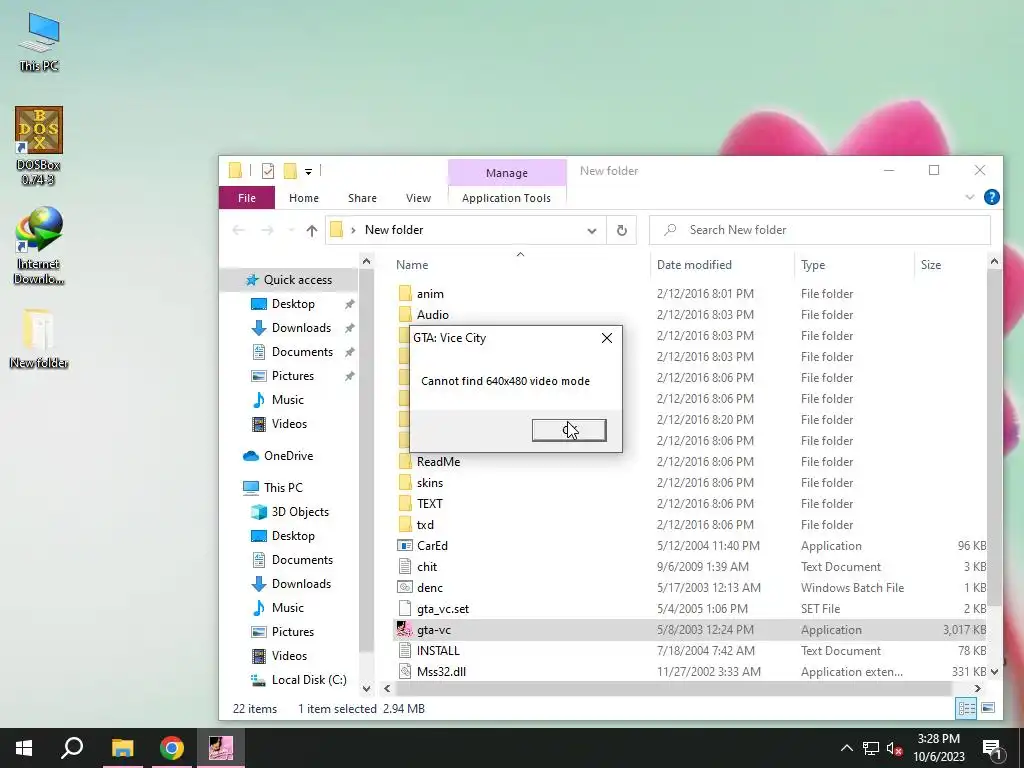1024x768 pixels.
Task: Click the file list vertical scrollbar
Action: coord(994,438)
